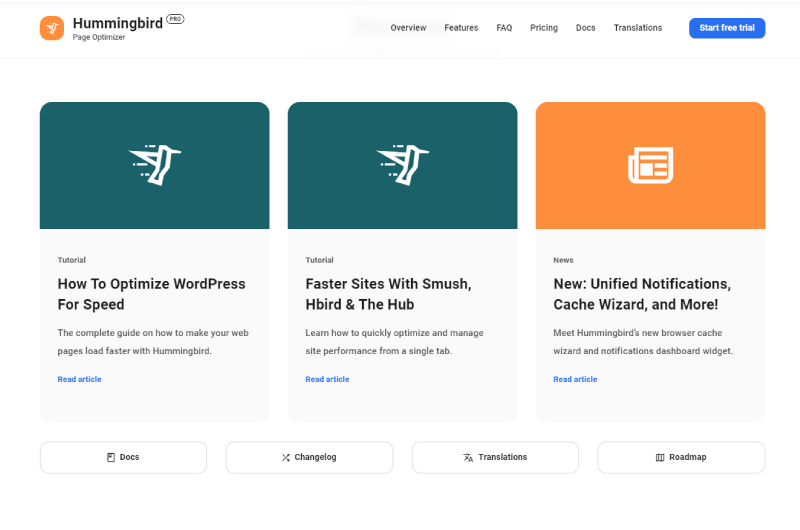Click newspaper icon on orange news card
Viewport: 800px width, 530px height.
point(651,165)
